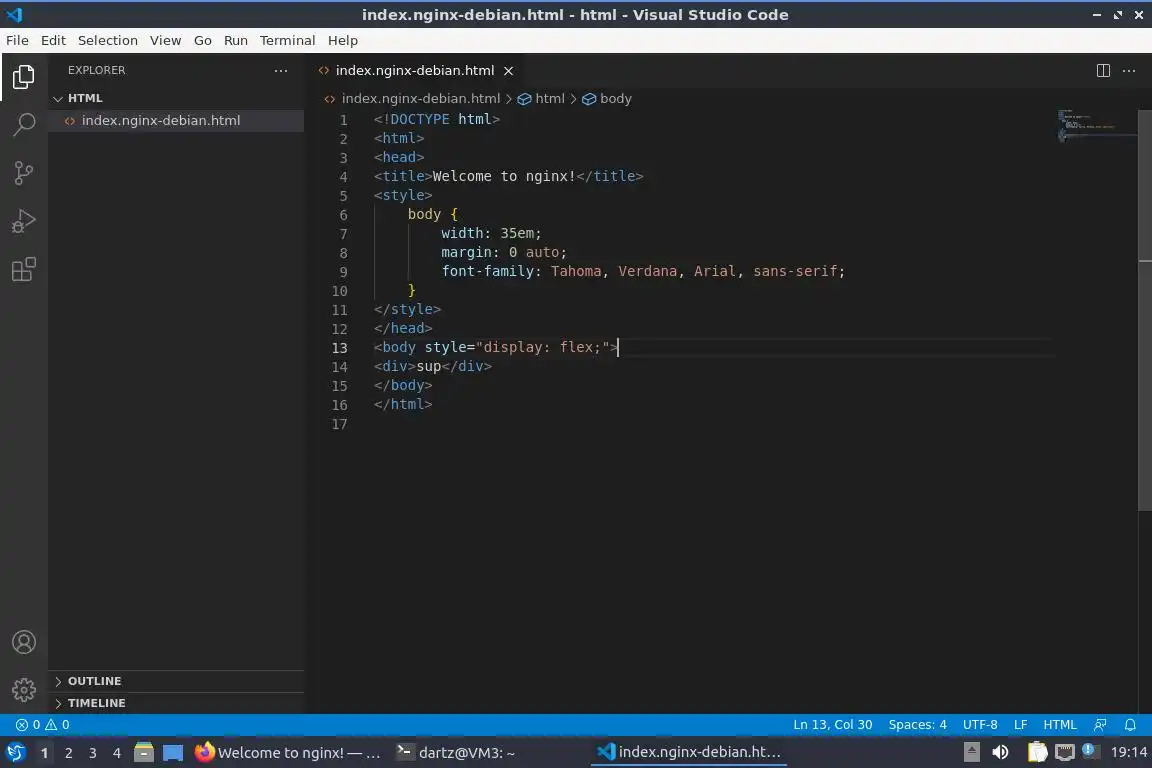Switch to workspace 1 in taskbar
Screen dimensions: 1152x768
(x=44, y=753)
